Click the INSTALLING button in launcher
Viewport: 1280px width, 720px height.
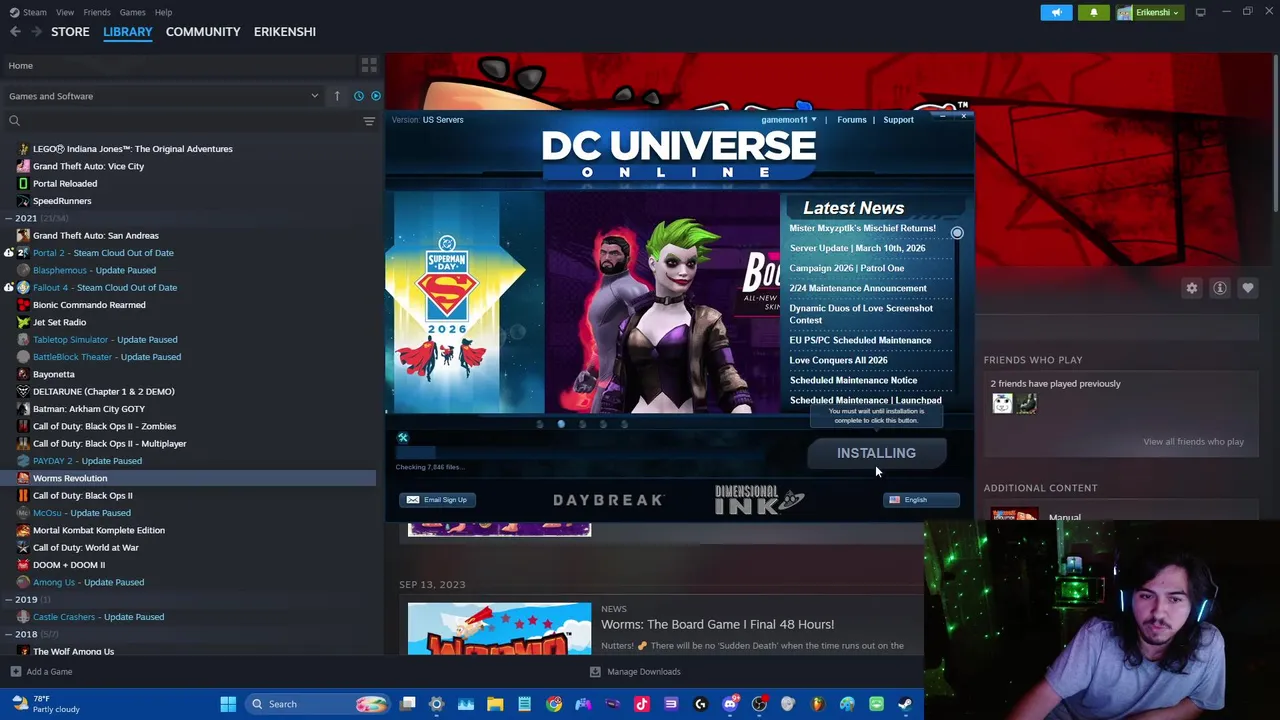876,453
